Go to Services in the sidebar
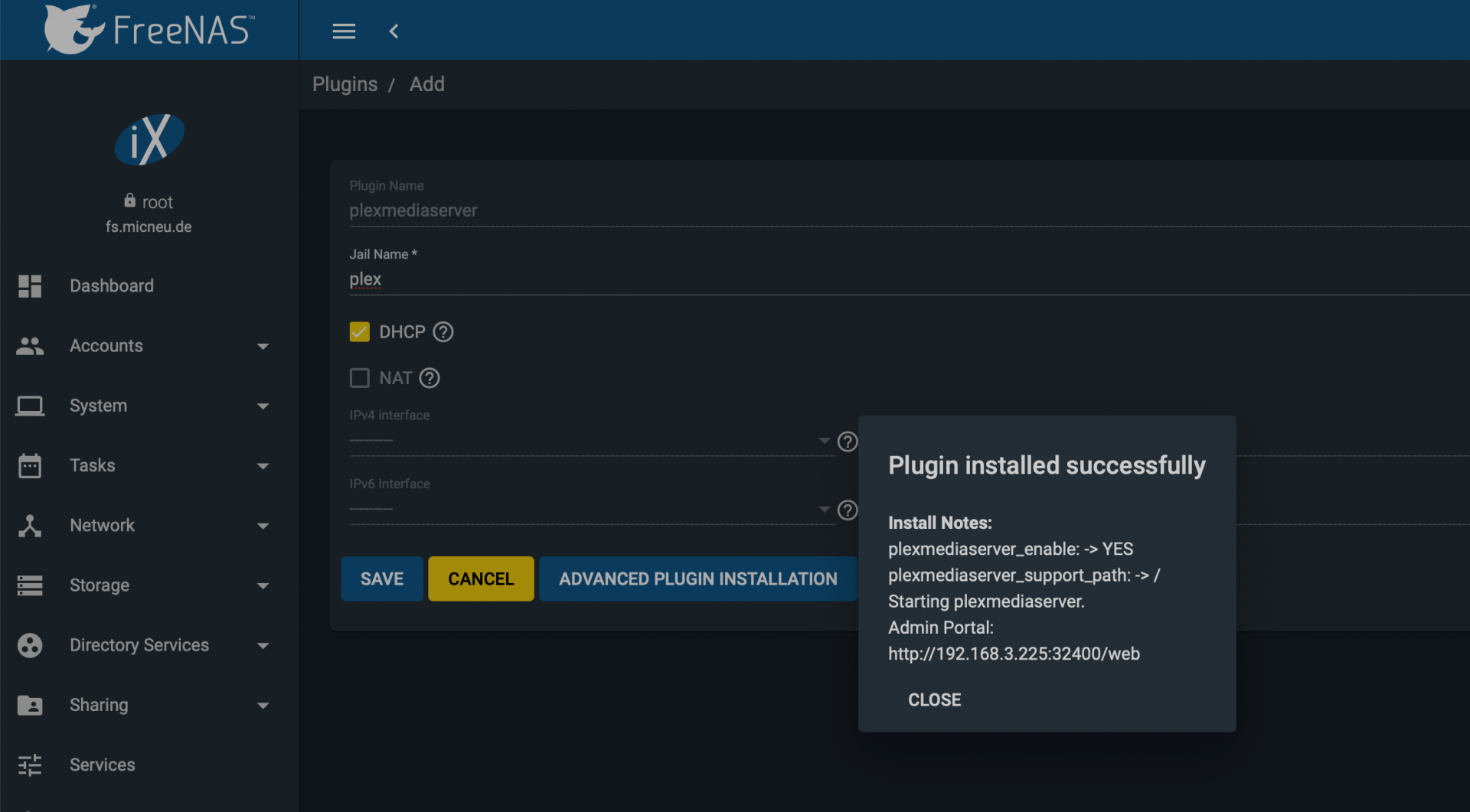 [149, 765]
